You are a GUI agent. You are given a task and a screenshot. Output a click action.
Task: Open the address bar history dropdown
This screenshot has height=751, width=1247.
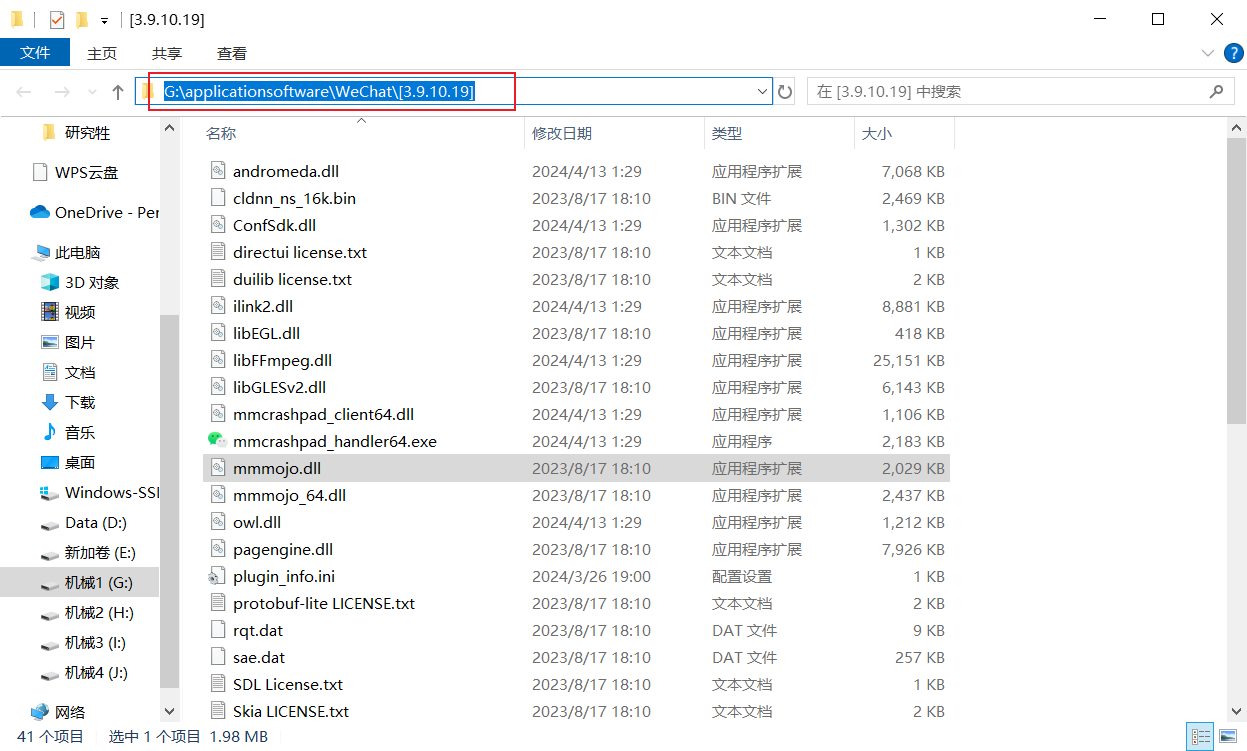point(762,92)
